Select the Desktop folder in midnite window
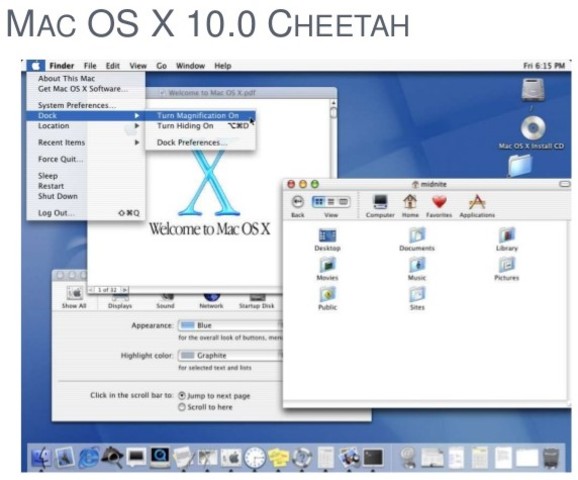The width and height of the screenshot is (578, 480). (x=327, y=240)
